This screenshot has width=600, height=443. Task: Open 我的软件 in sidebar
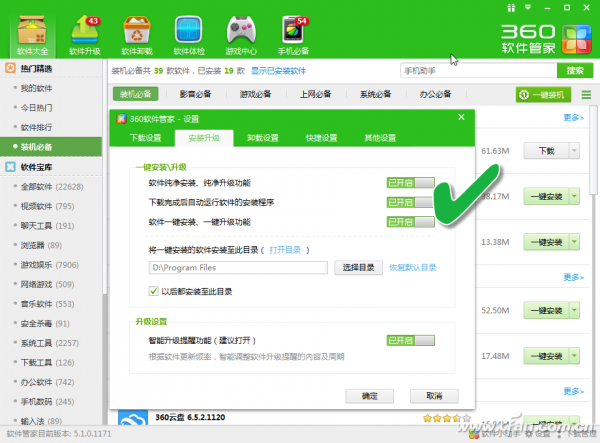tap(36, 88)
